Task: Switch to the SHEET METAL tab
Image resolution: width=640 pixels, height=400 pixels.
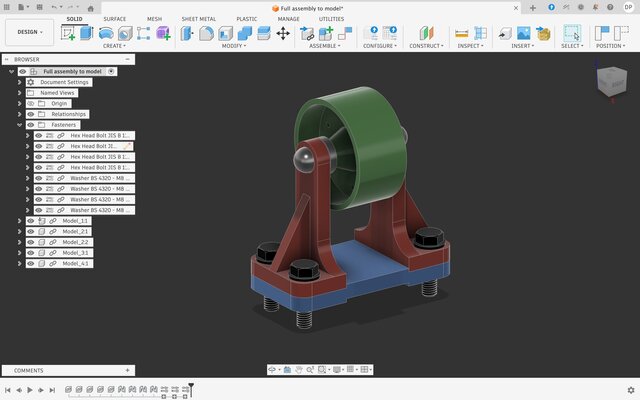Action: point(197,19)
